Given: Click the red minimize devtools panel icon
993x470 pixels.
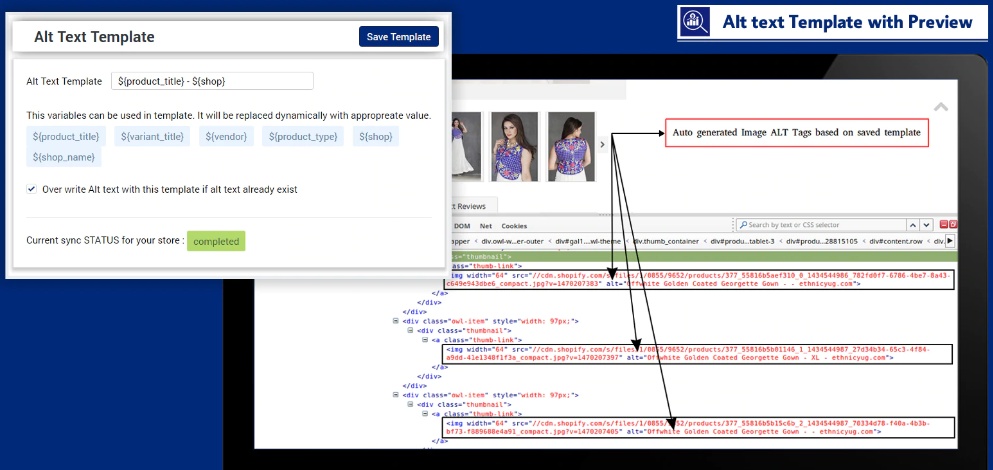Looking at the screenshot, I should tap(942, 225).
